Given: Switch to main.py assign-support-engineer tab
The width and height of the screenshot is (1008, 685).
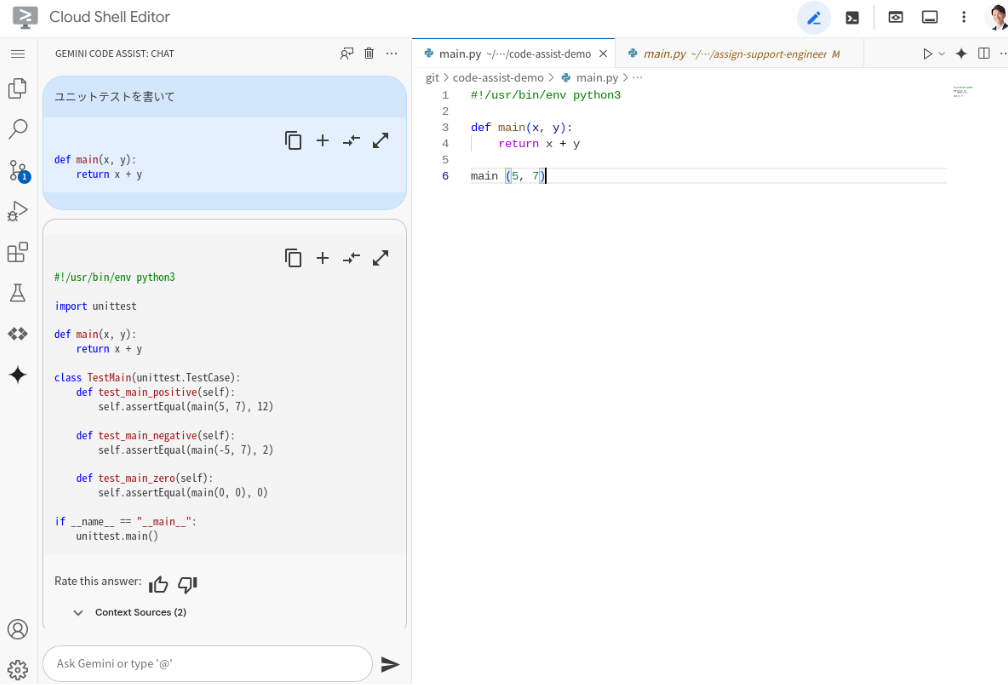Looking at the screenshot, I should click(735, 54).
